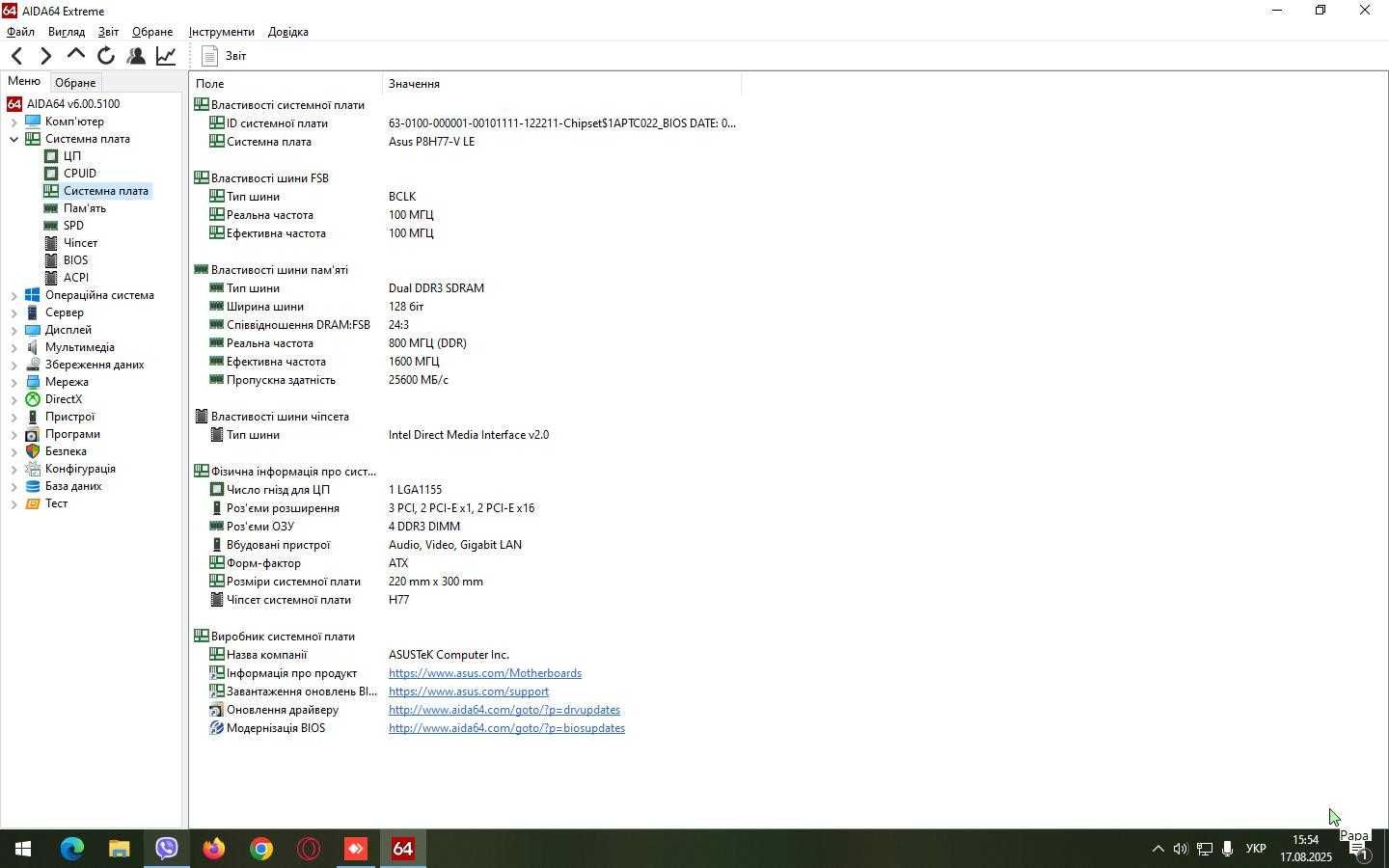Expand the Операційна система node
The image size is (1389, 868).
[x=14, y=295]
